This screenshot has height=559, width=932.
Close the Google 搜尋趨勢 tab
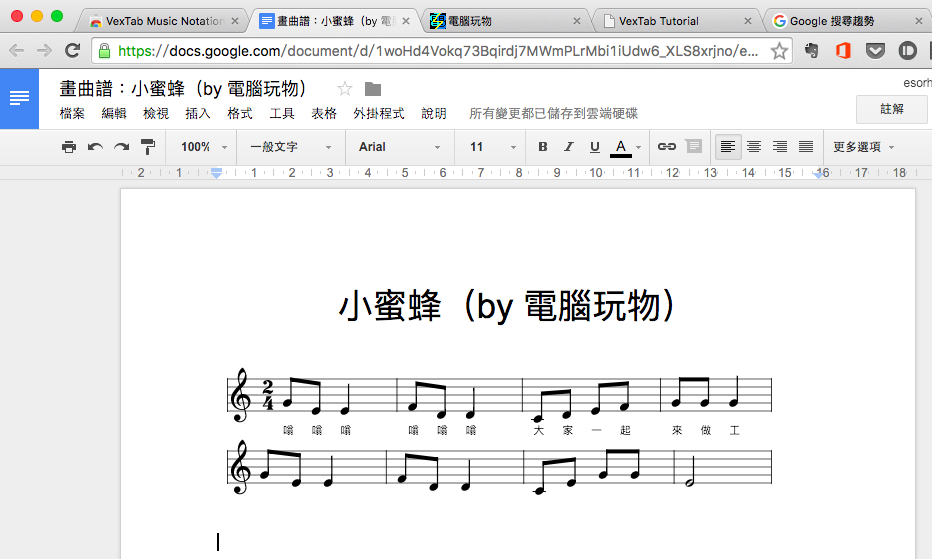pos(918,21)
